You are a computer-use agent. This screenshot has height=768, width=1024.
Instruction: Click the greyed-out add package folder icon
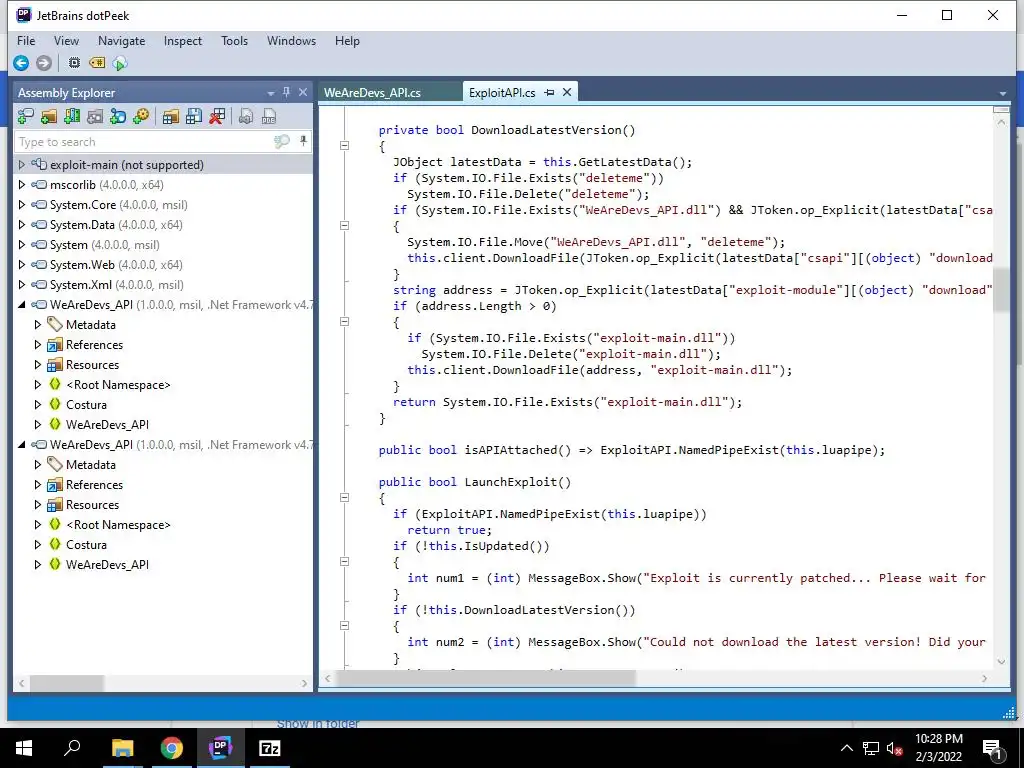click(95, 116)
